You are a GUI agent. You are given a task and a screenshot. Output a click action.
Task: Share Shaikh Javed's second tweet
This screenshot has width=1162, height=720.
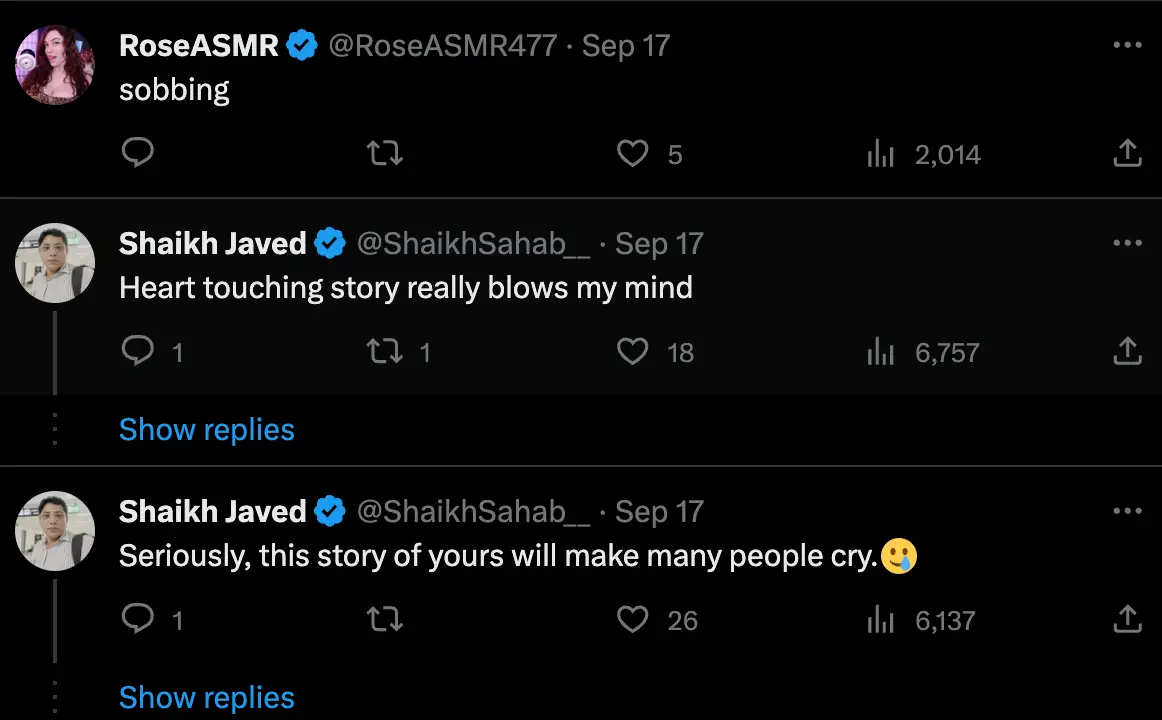click(1127, 619)
